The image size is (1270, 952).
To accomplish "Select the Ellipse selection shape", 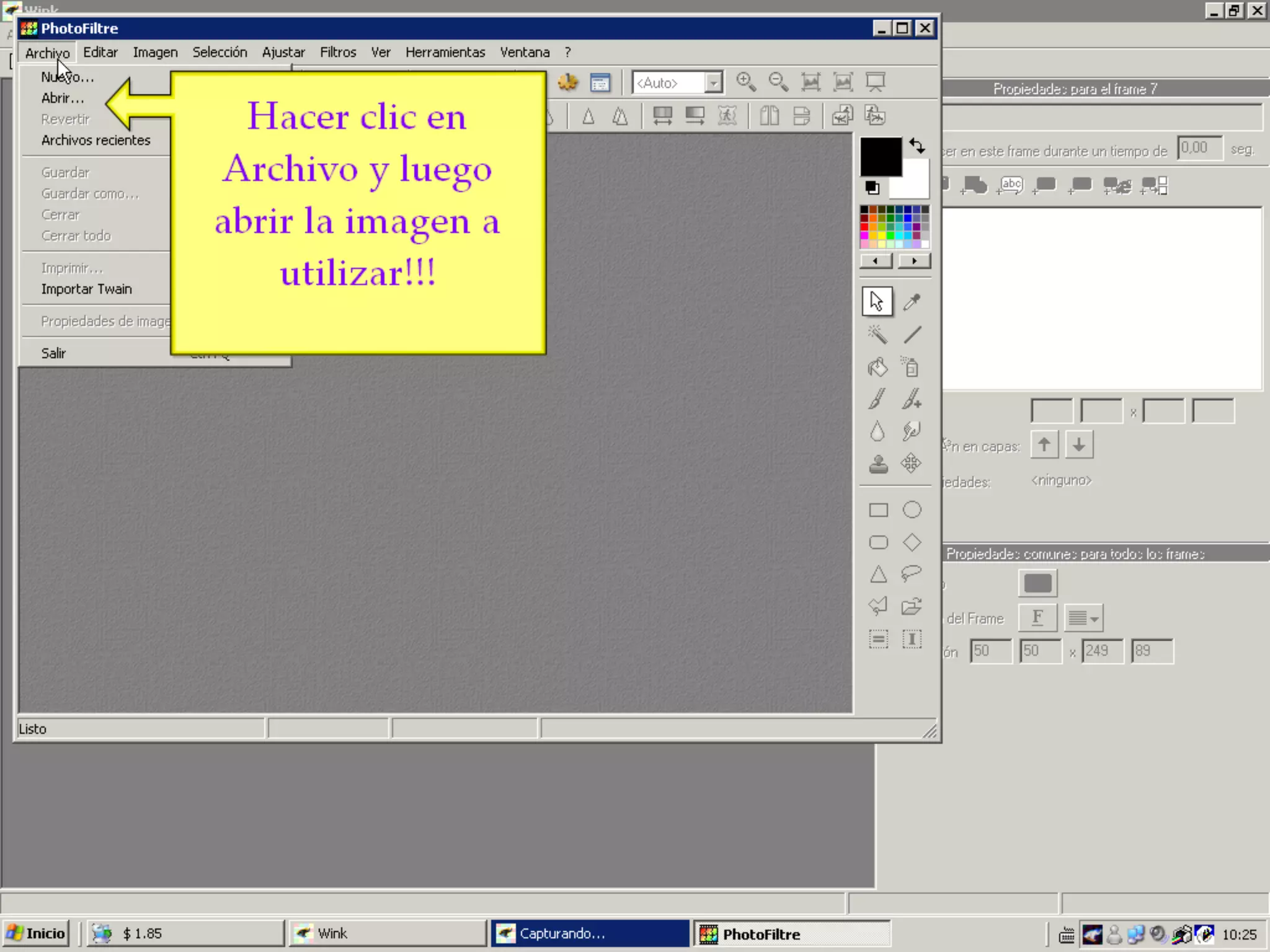I will [912, 509].
